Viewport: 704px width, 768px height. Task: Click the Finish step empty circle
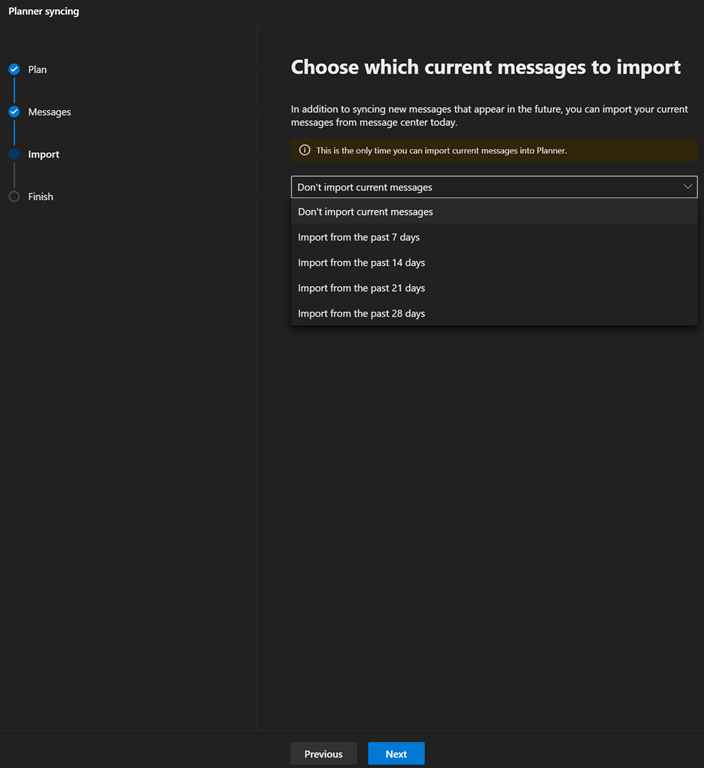14,196
